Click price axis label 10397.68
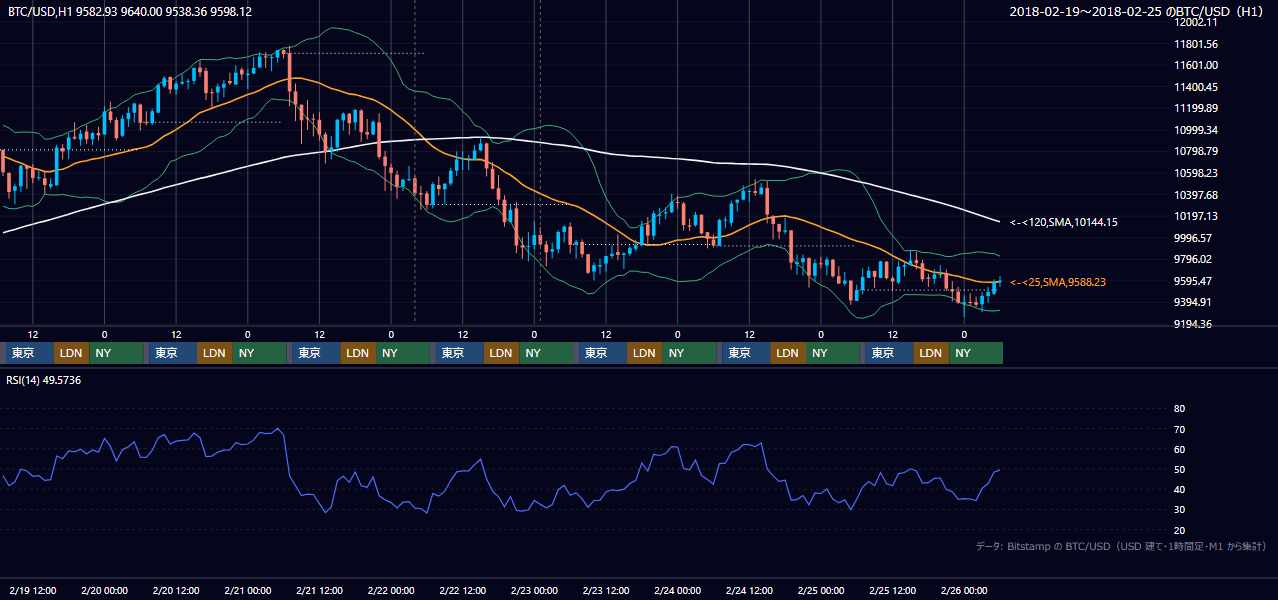 coord(1196,195)
